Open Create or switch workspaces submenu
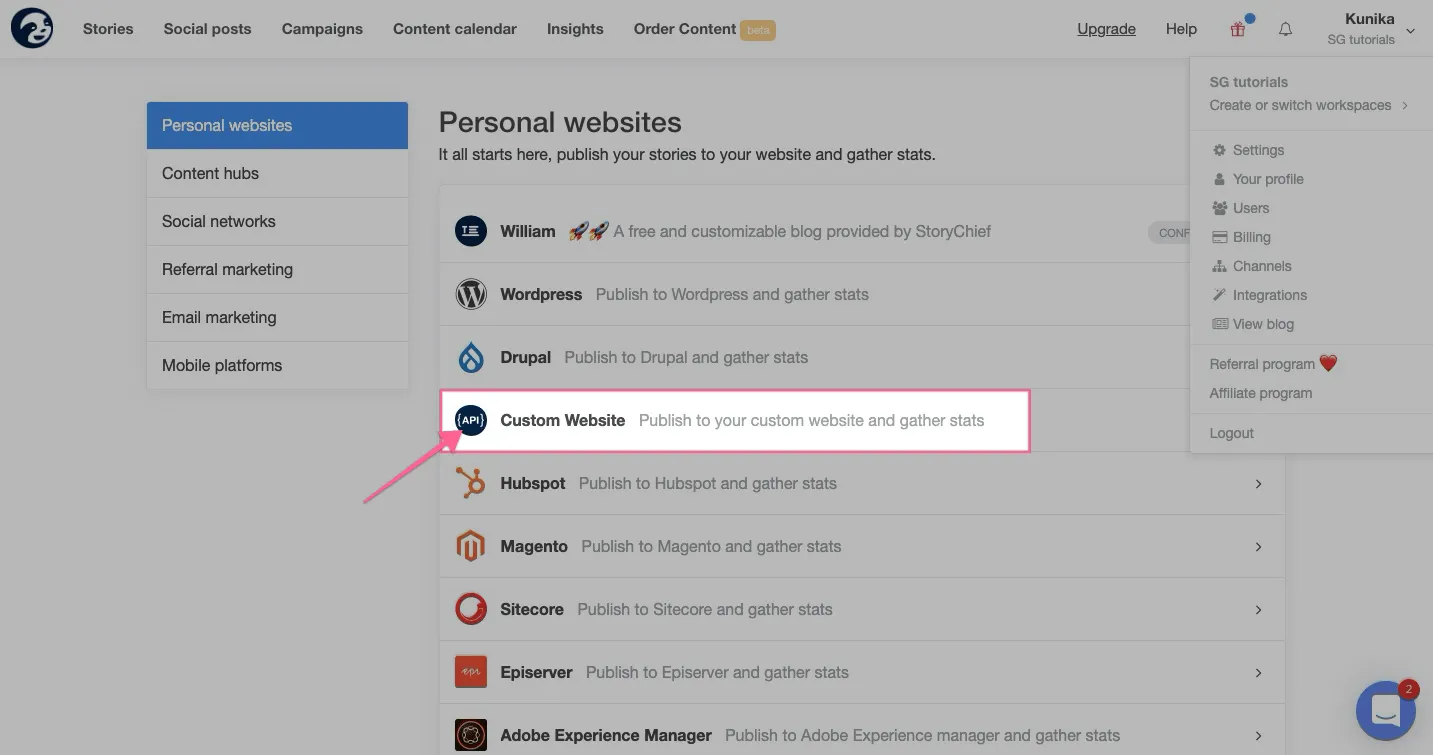Screen dimensions: 1433x755 pos(1308,105)
